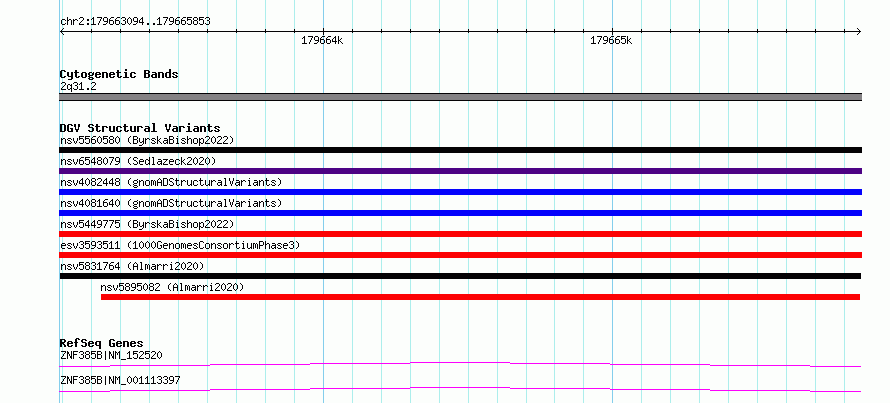Select the ZNF385B NM_001113397 magenta intron line
The image size is (890, 403).
(x=460, y=389)
